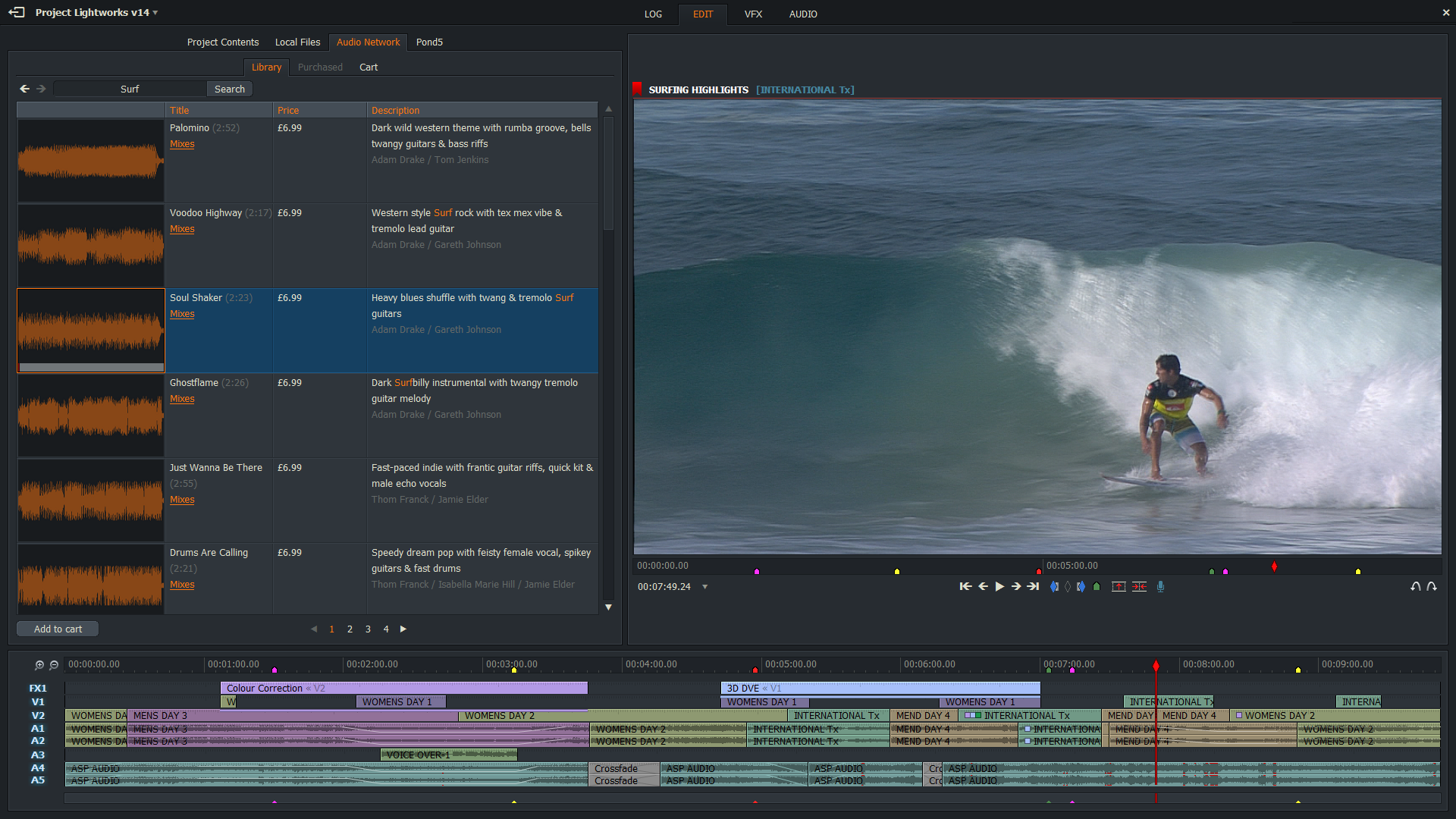Toggle the A3 audio track selector
The width and height of the screenshot is (1456, 819).
38,755
